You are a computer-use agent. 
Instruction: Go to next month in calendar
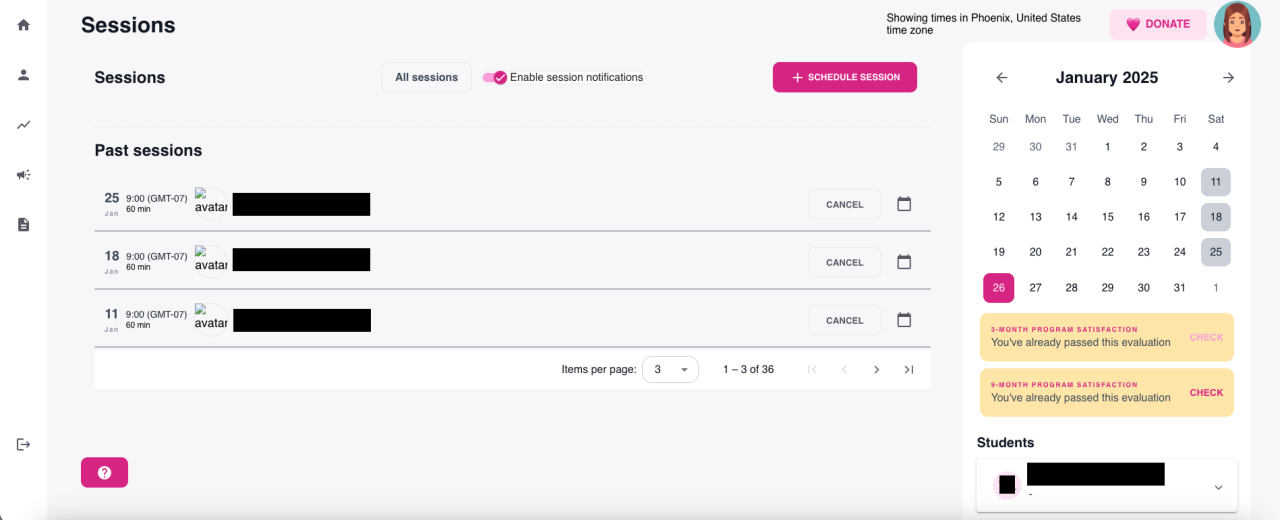click(1228, 78)
